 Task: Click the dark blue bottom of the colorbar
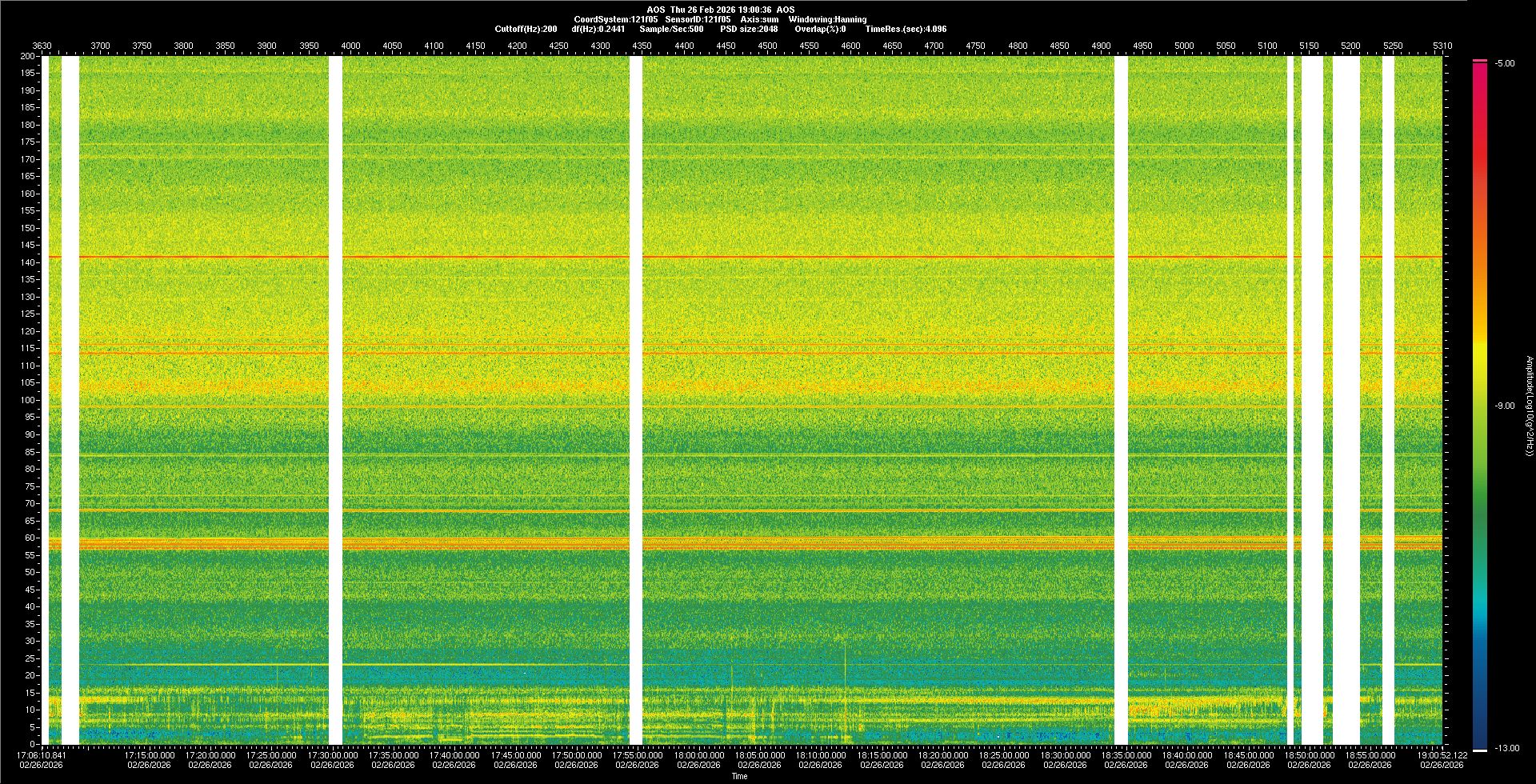1479,740
